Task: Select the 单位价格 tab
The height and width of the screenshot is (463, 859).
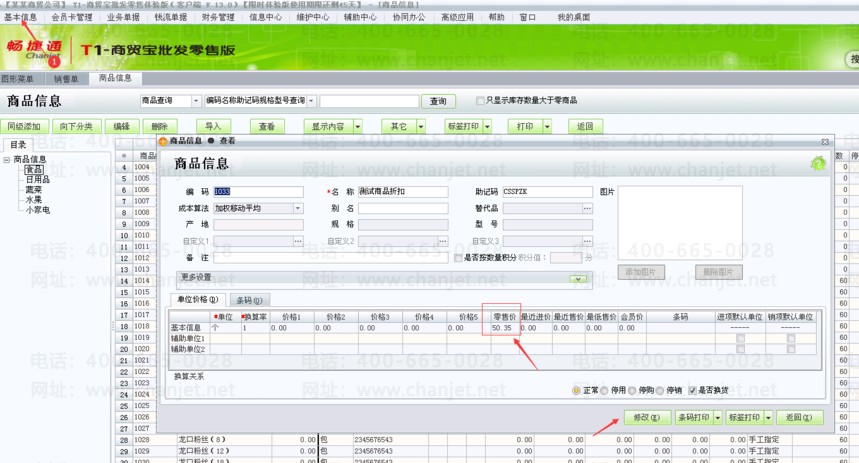Action: (x=198, y=300)
